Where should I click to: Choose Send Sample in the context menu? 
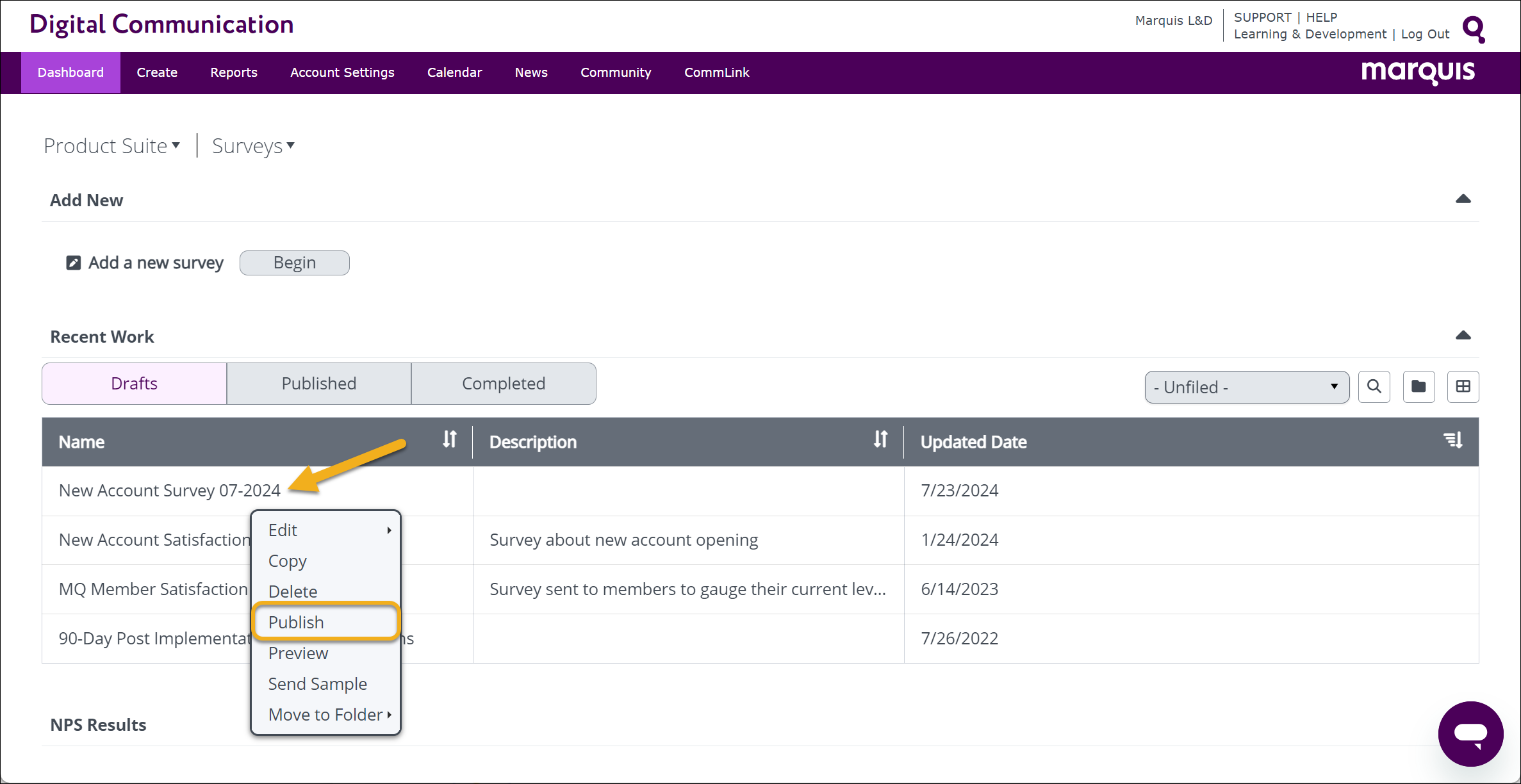tap(318, 684)
